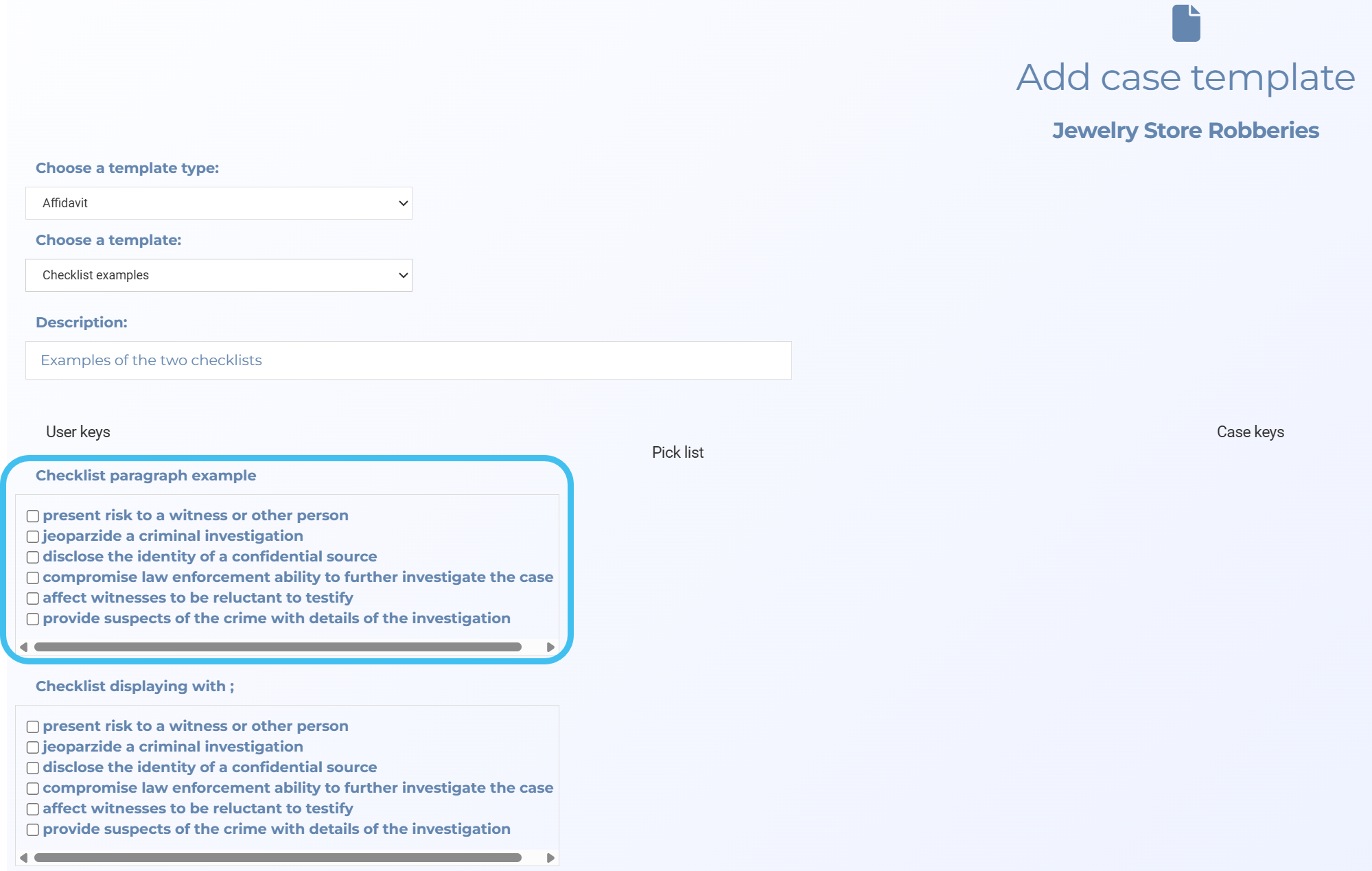Check 'compromise law enforcement ability' in first checklist
The width and height of the screenshot is (1372, 871).
pyautogui.click(x=33, y=578)
